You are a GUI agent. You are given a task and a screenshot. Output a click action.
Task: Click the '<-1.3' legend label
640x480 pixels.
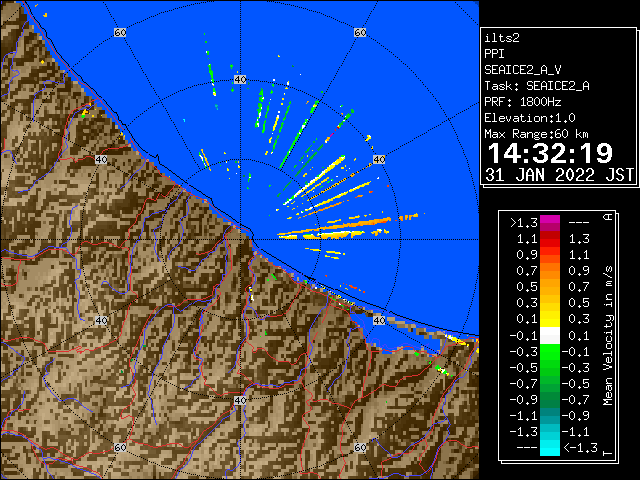(x=580, y=448)
